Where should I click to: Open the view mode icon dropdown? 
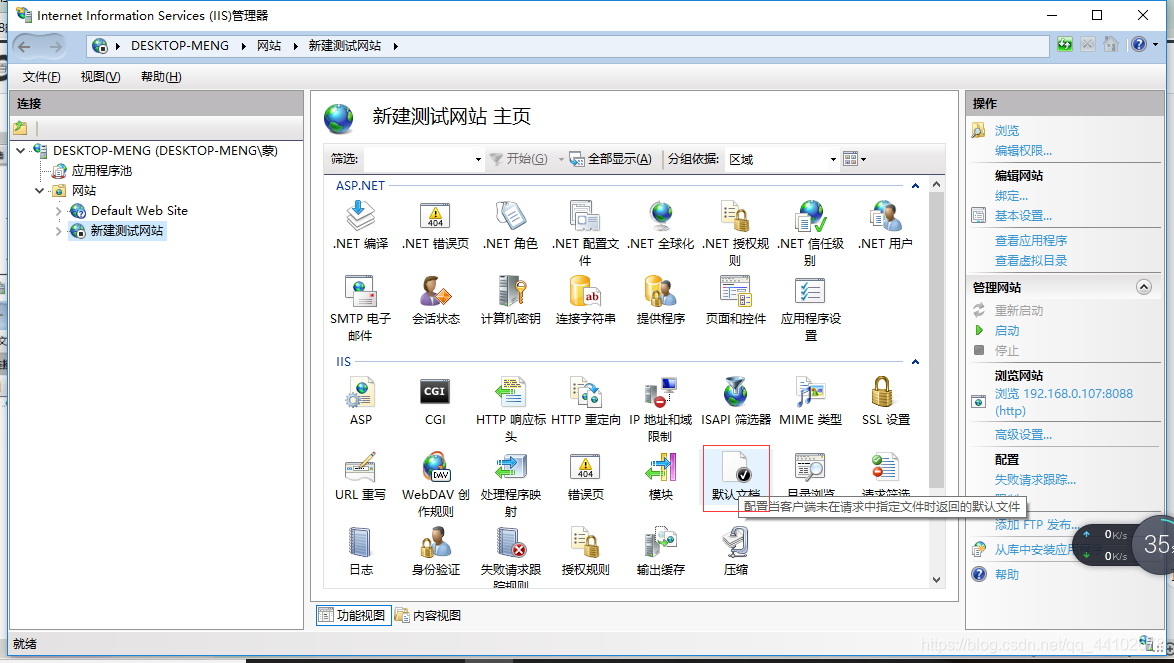(854, 159)
